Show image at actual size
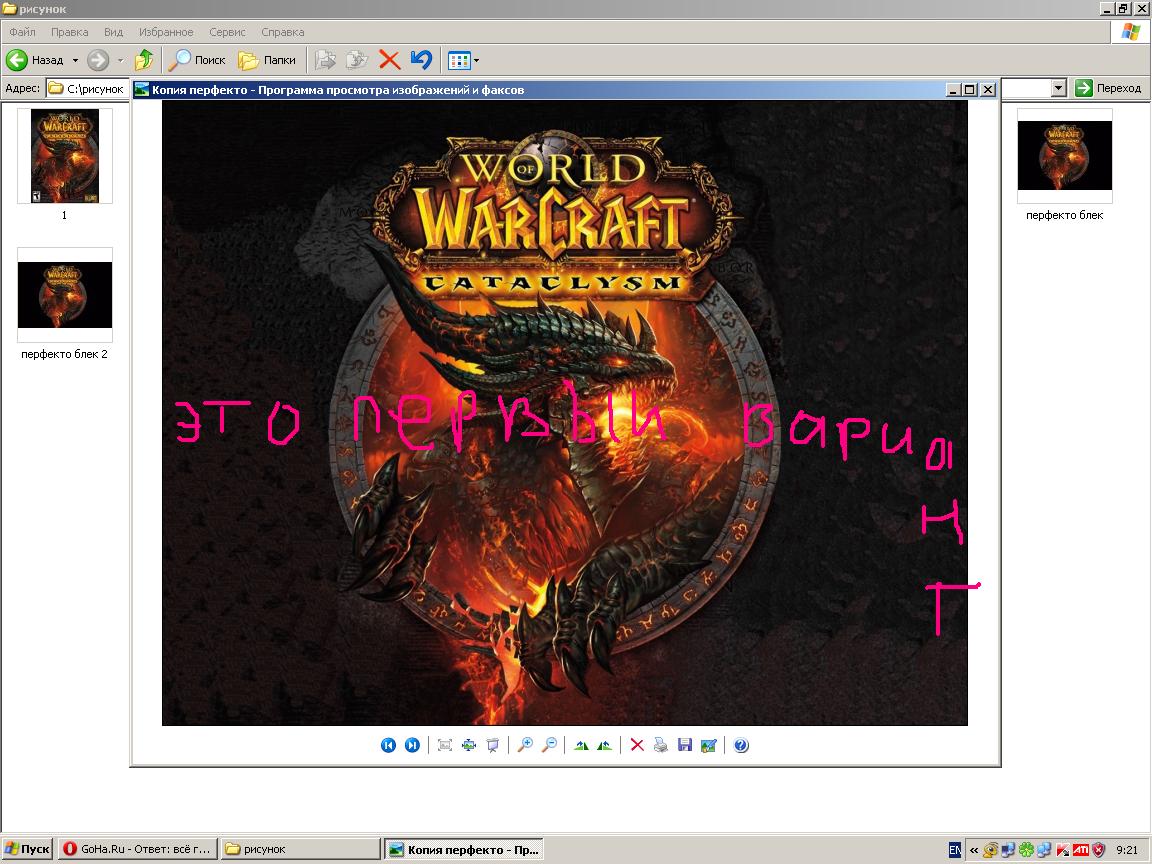The image size is (1152, 864). pos(469,745)
